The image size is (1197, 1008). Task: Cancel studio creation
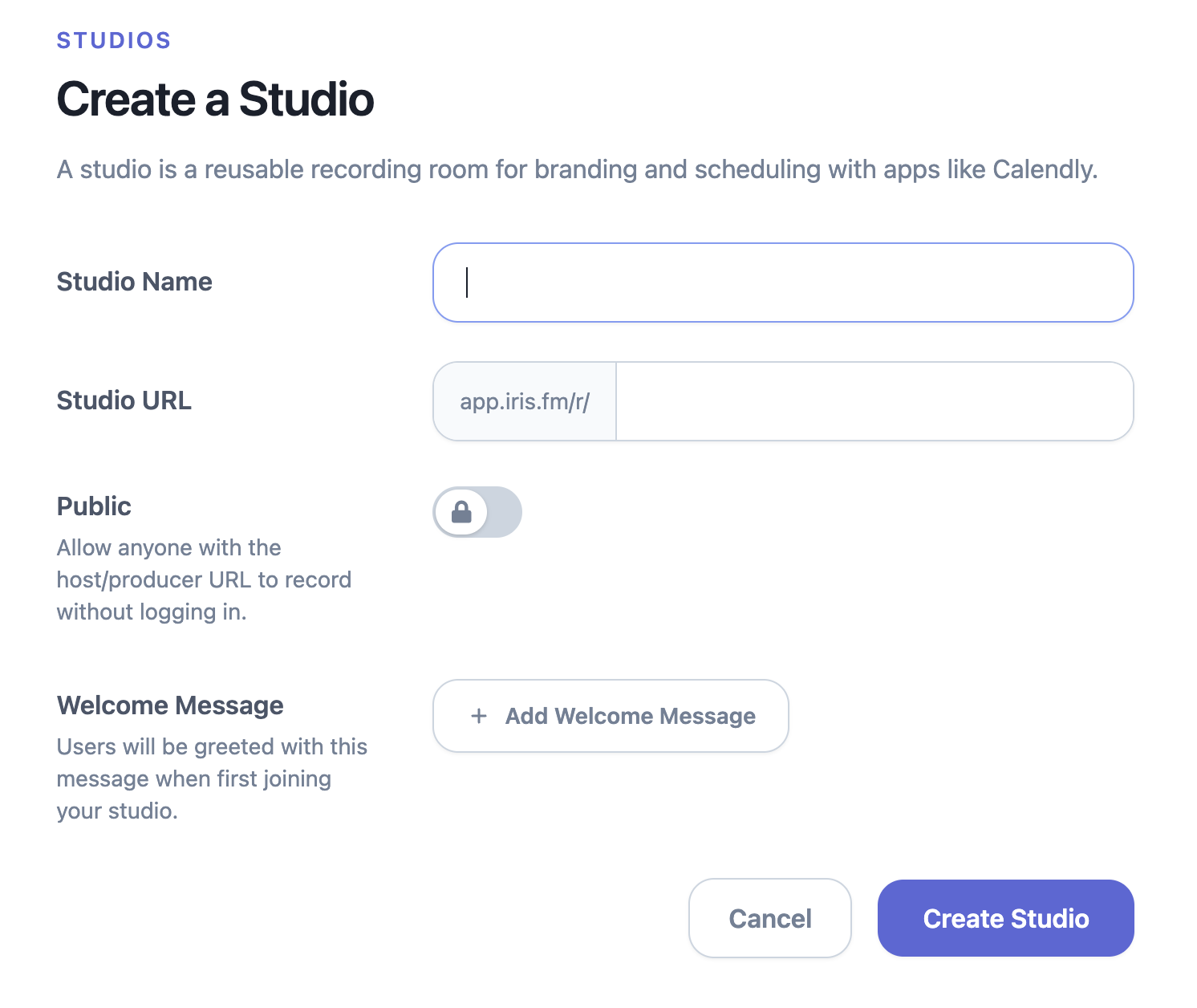pos(769,918)
